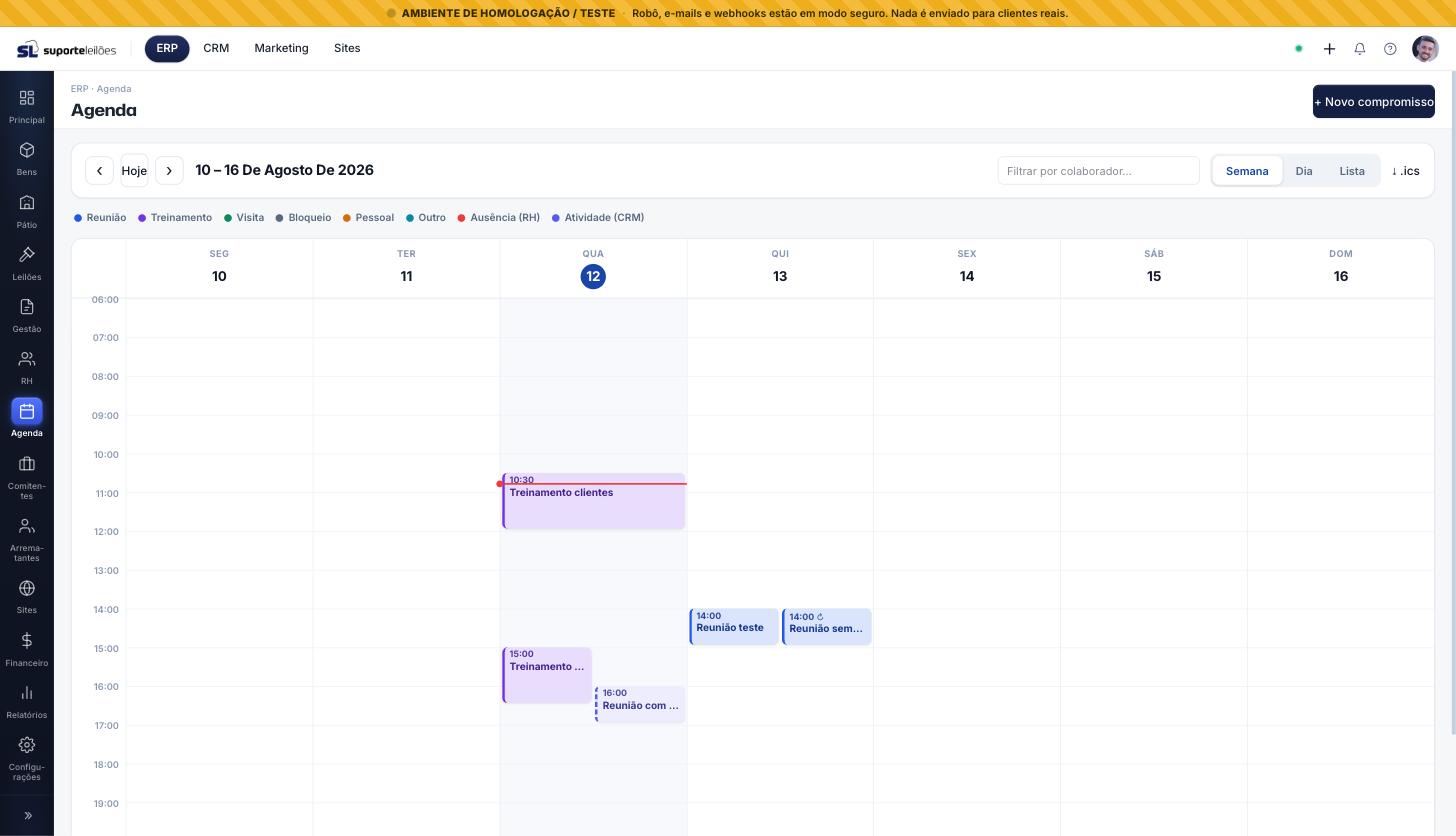1456x836 pixels.
Task: Click Treinamento legend item
Action: click(175, 218)
